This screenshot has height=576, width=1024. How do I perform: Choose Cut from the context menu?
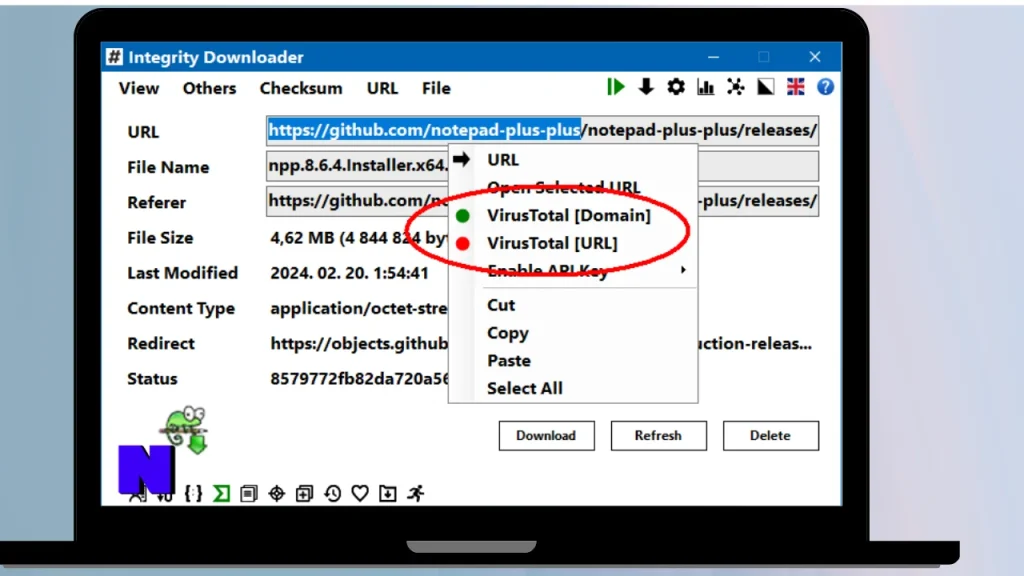573,305
